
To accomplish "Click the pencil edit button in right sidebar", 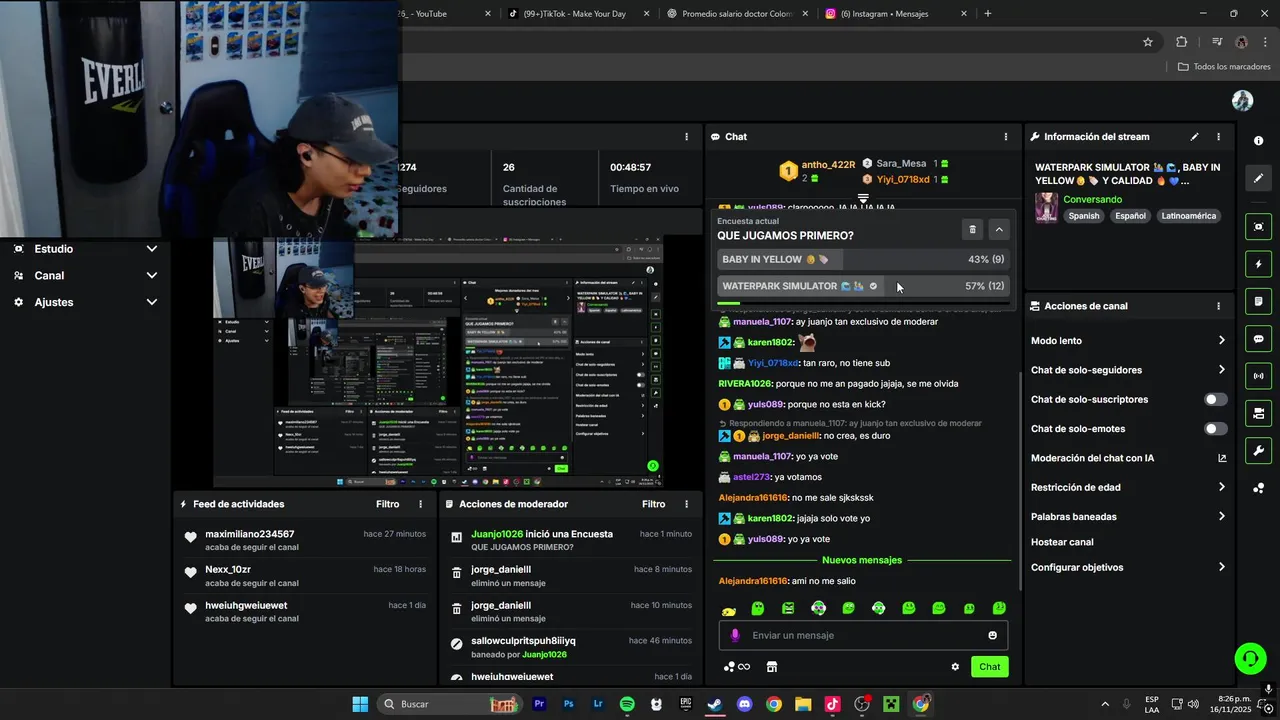I will (1258, 178).
